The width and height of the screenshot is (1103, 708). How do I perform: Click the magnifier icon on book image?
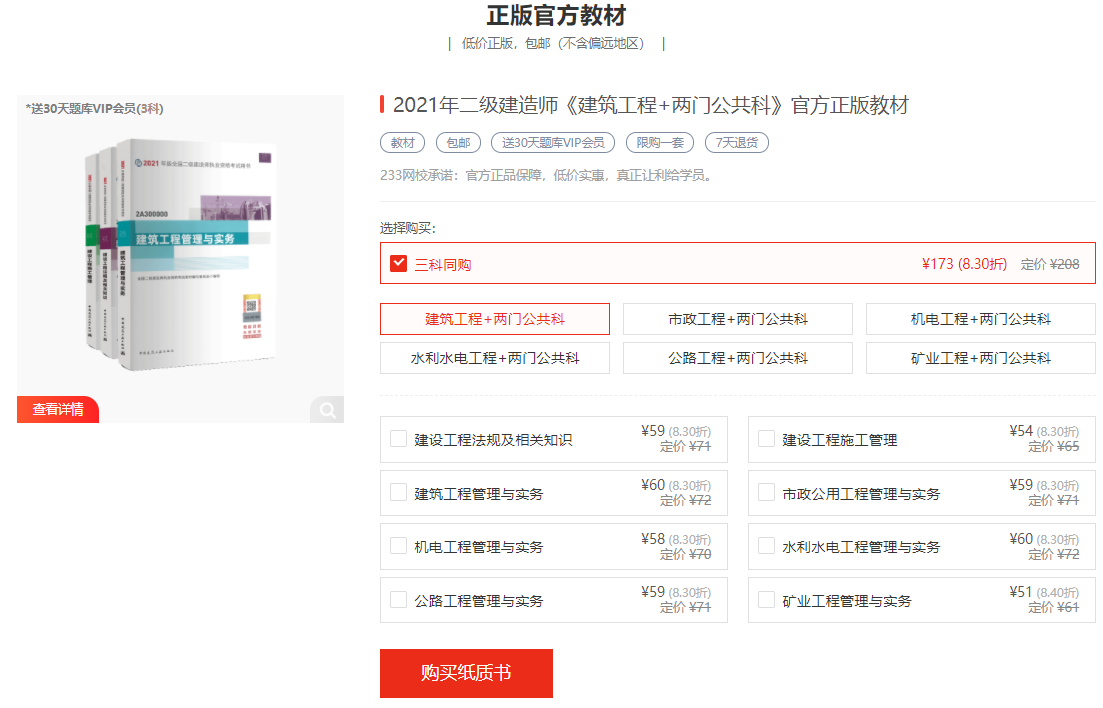click(x=326, y=409)
